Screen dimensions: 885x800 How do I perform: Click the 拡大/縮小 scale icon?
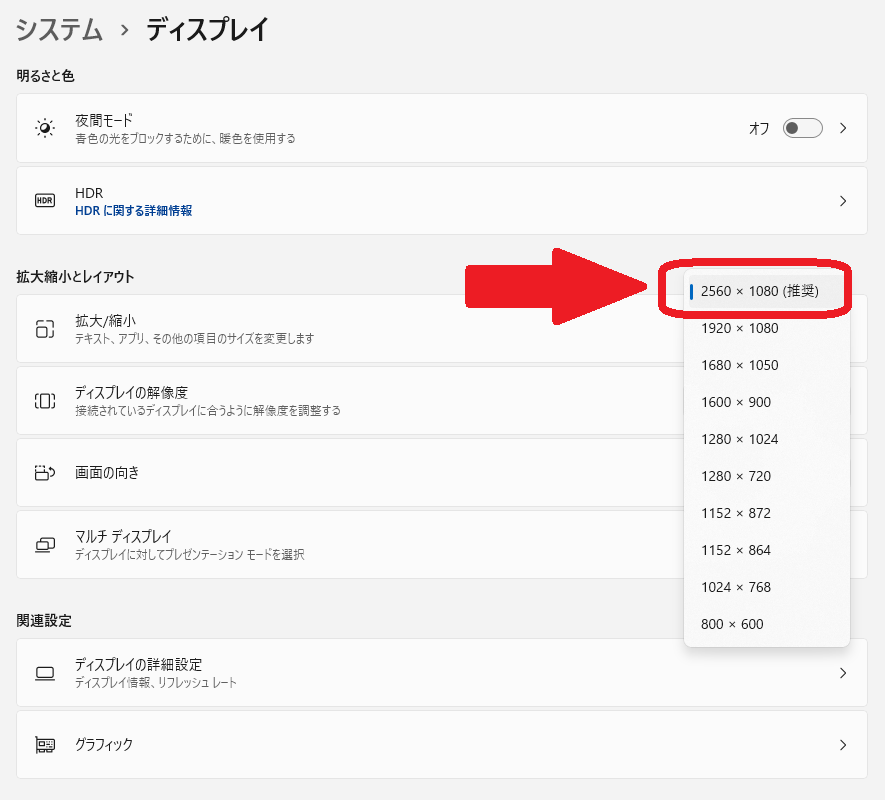(x=45, y=329)
